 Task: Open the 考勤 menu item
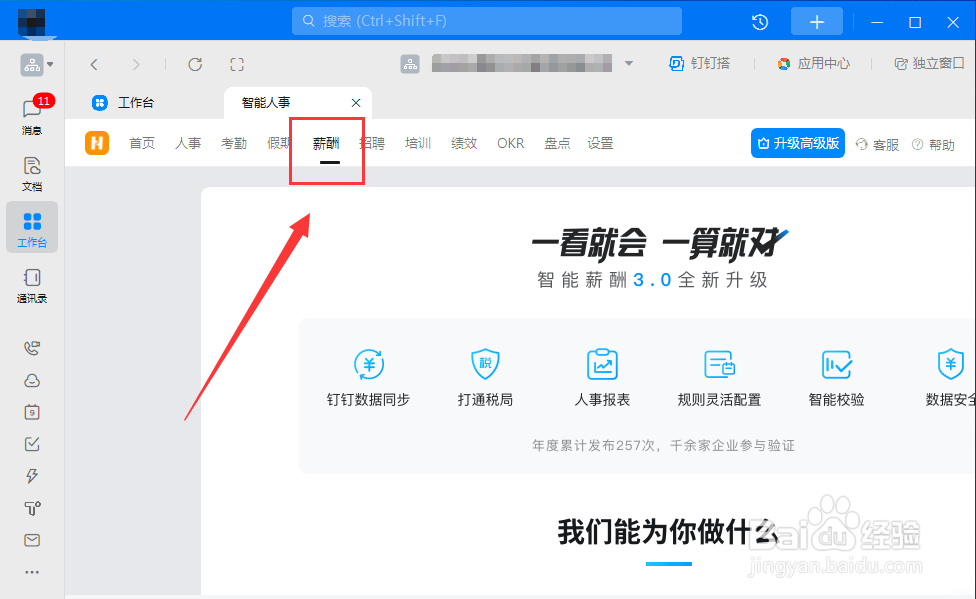click(234, 143)
